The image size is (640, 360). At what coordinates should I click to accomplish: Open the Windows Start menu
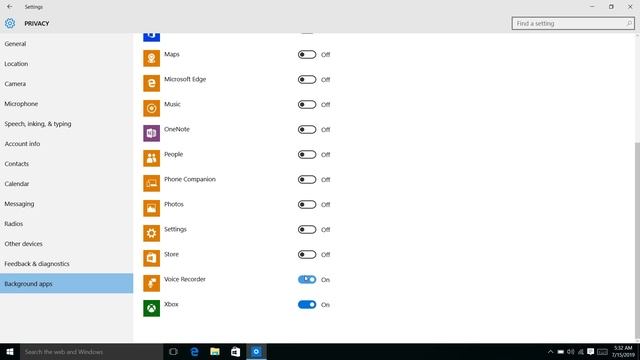[10, 352]
